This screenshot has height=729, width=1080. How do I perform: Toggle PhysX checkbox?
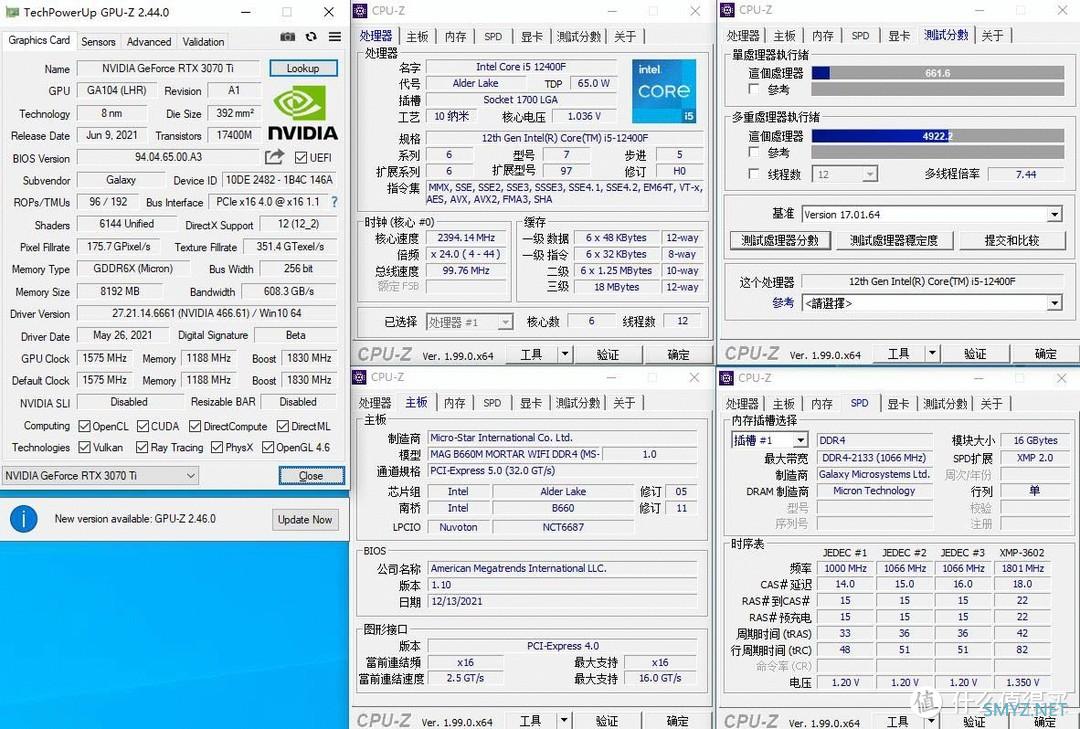[x=217, y=447]
